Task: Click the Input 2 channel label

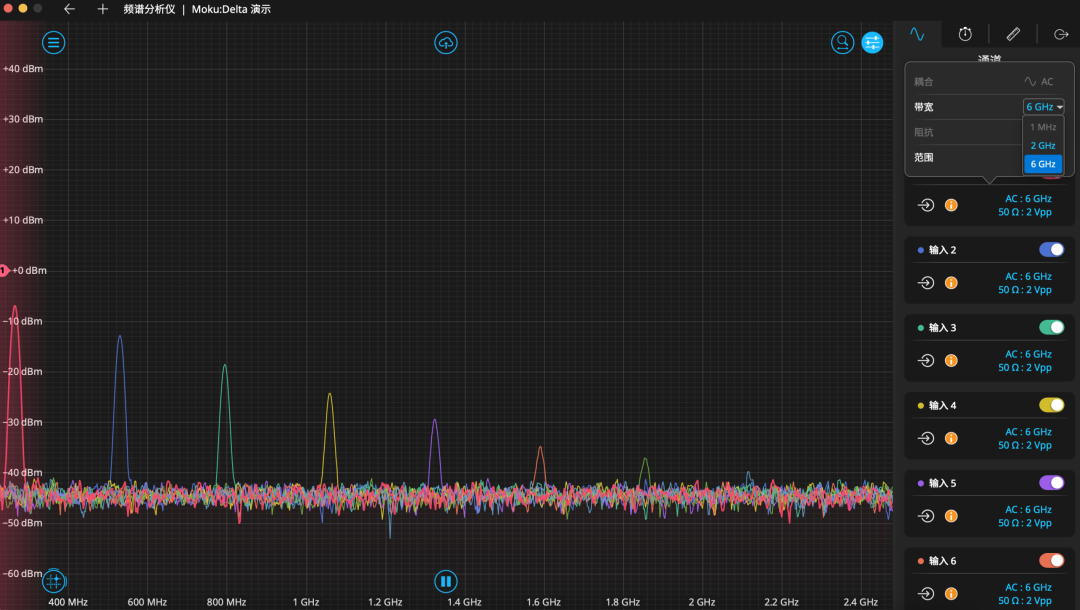Action: click(942, 250)
